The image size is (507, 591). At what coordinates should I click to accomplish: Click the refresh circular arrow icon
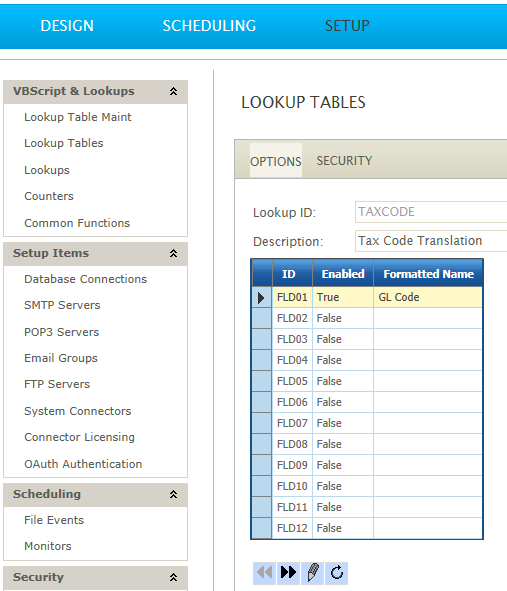(337, 573)
